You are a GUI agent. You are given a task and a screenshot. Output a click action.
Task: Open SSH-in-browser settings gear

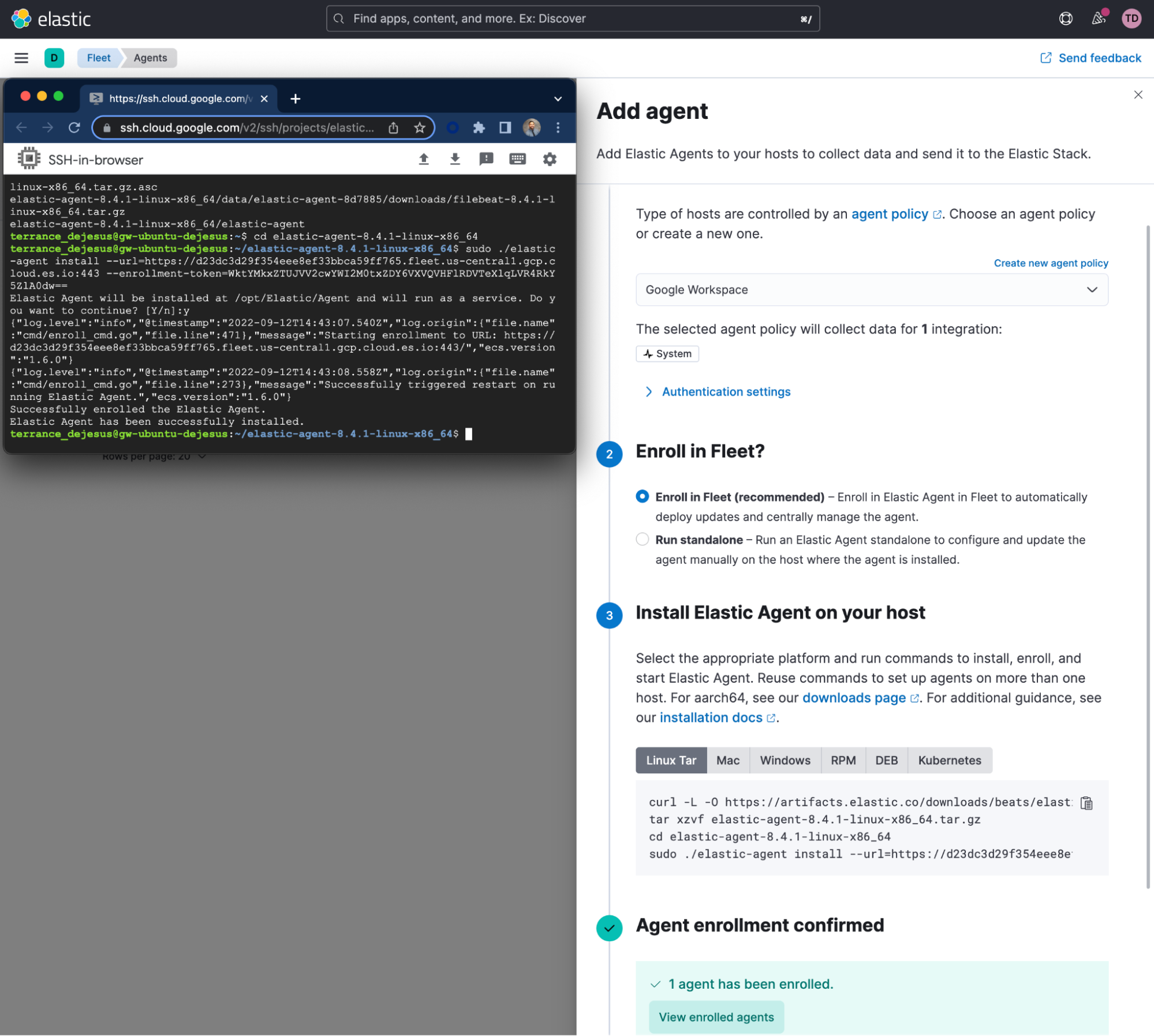coord(550,159)
